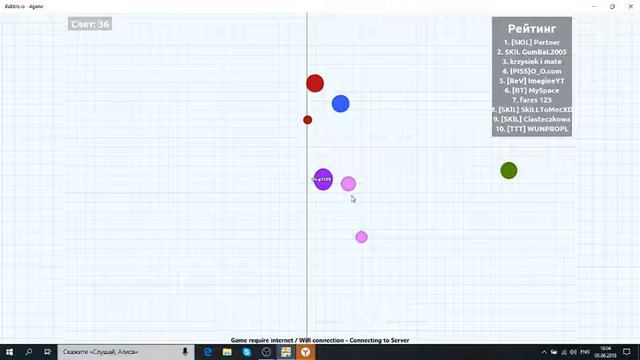Click leaderboard entry [ReV] ImagineYT
Screen dimensions: 640x360
[x=532, y=81]
